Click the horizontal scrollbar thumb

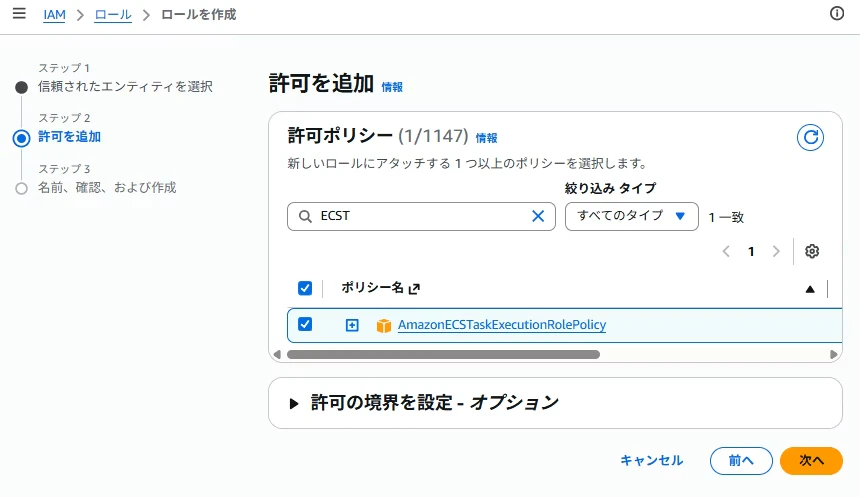tap(443, 354)
